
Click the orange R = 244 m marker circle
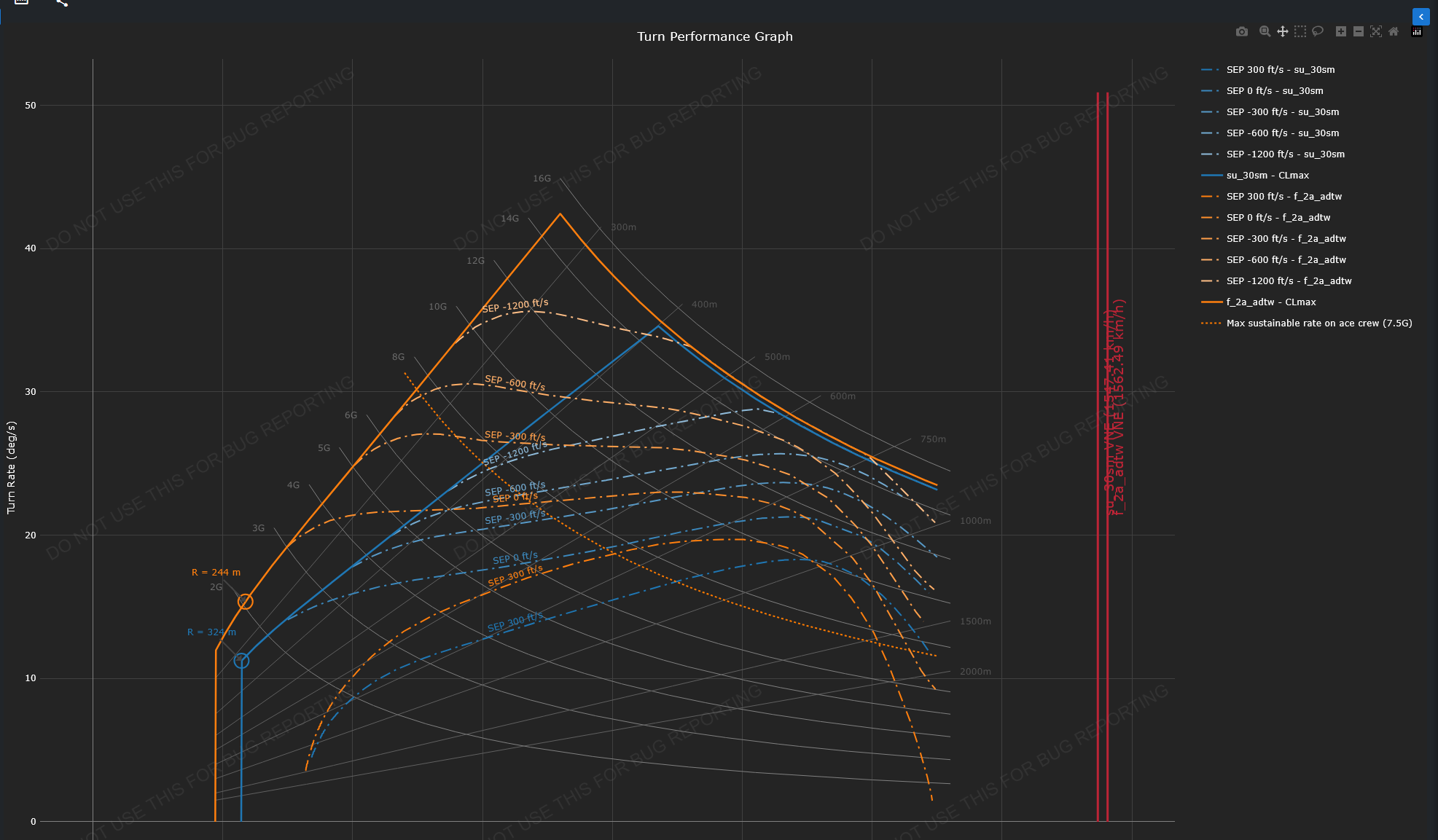(246, 602)
